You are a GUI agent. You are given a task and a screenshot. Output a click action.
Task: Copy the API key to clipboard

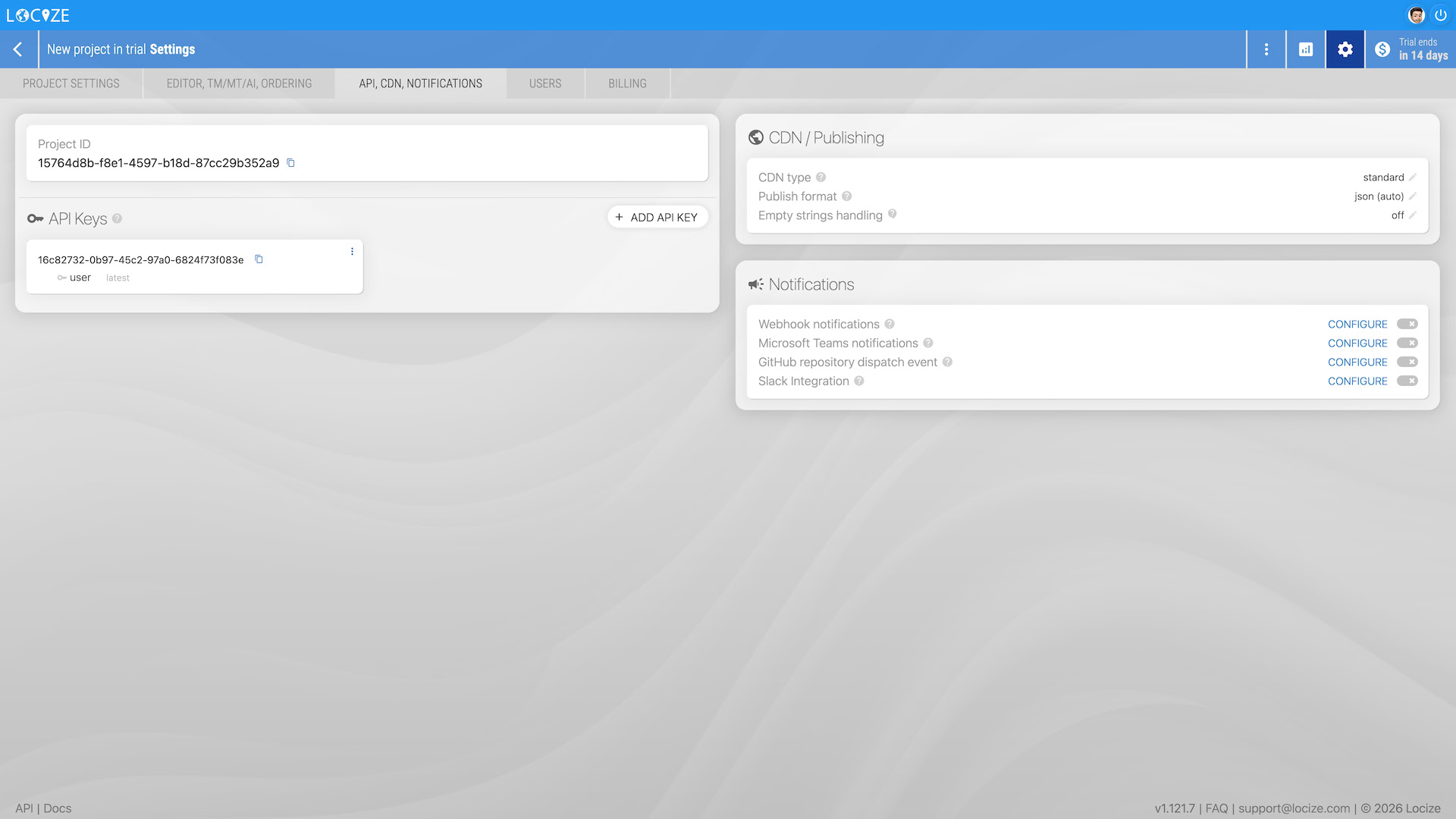(259, 259)
